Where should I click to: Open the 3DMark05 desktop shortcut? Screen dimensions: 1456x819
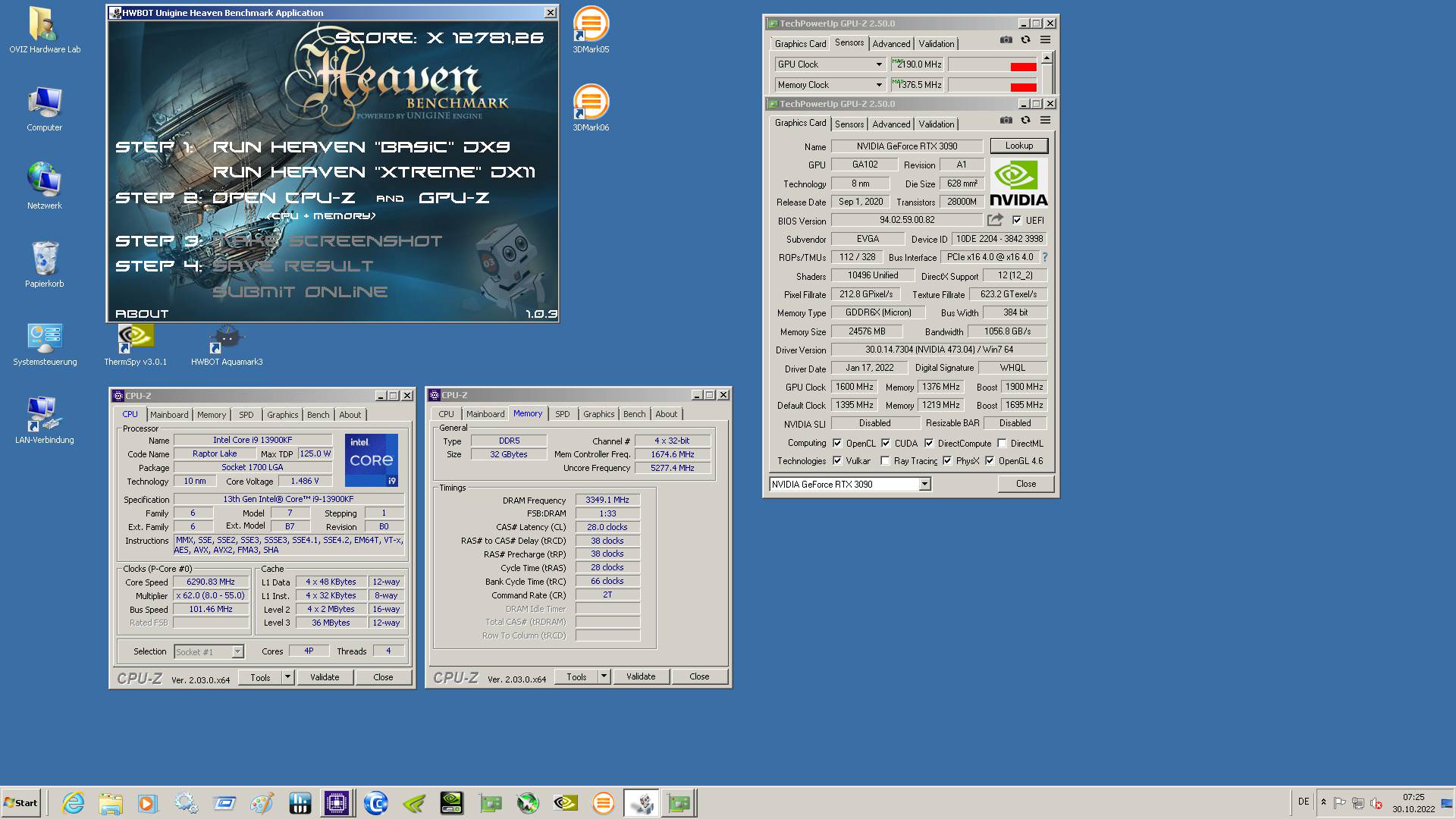591,30
